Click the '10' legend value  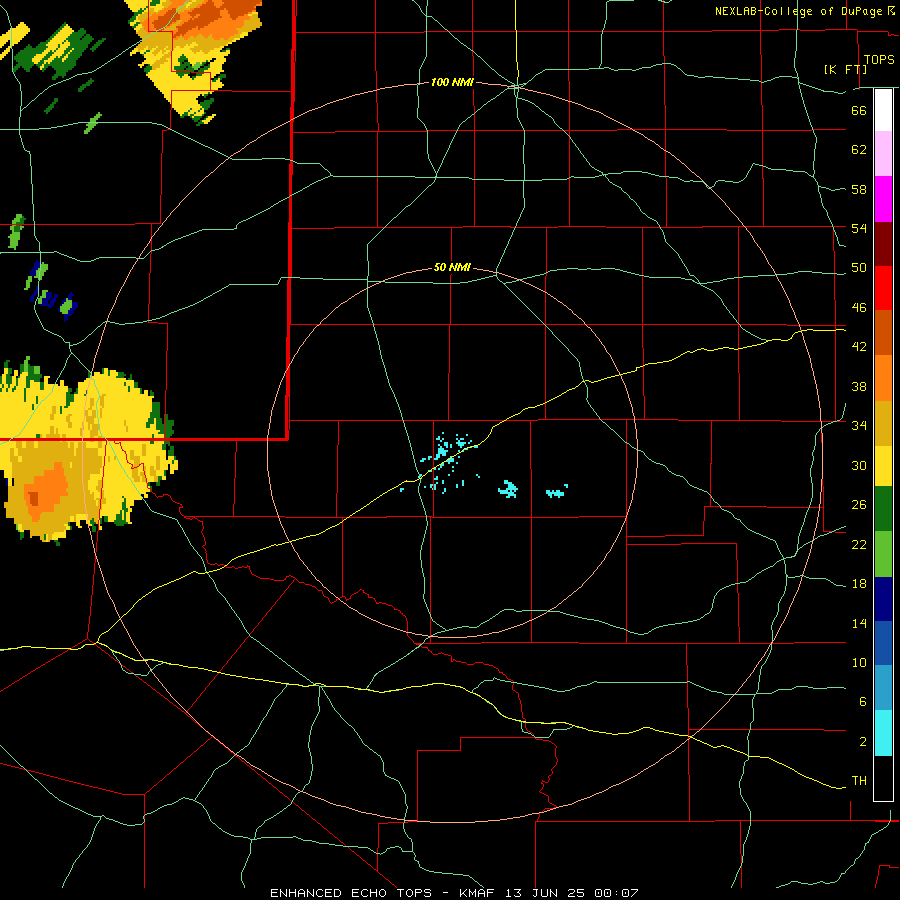pos(859,663)
